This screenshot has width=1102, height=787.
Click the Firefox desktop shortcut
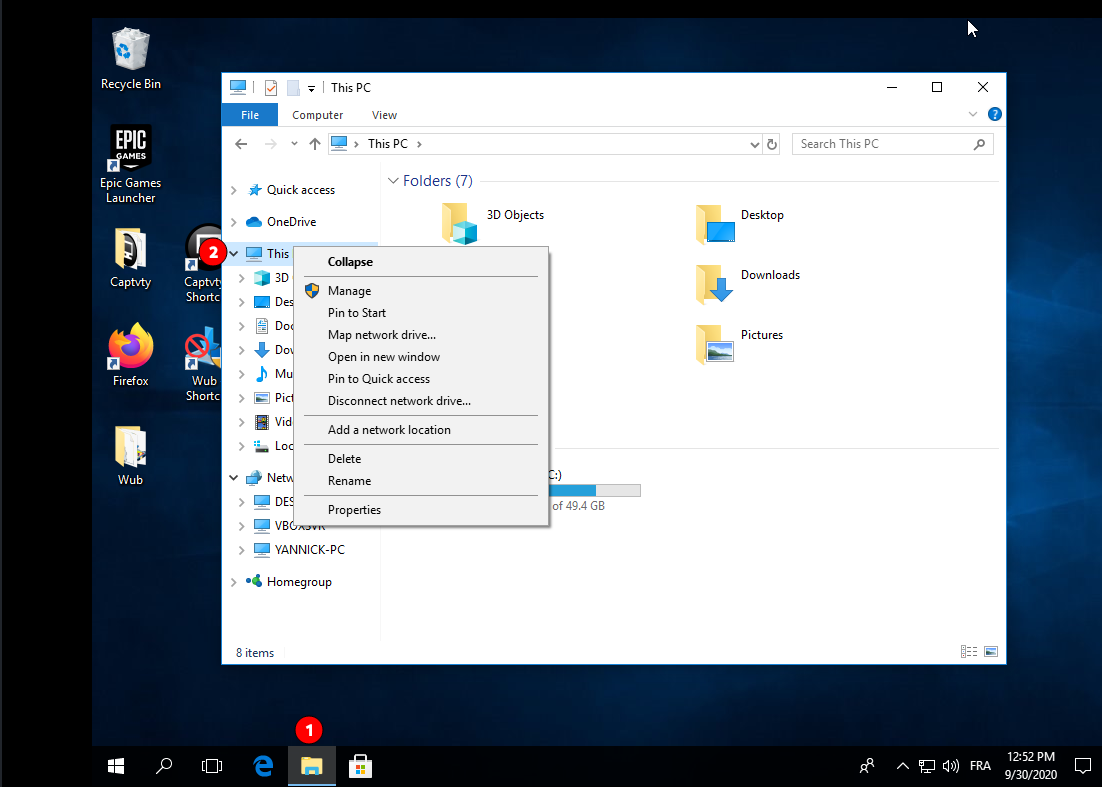[130, 348]
